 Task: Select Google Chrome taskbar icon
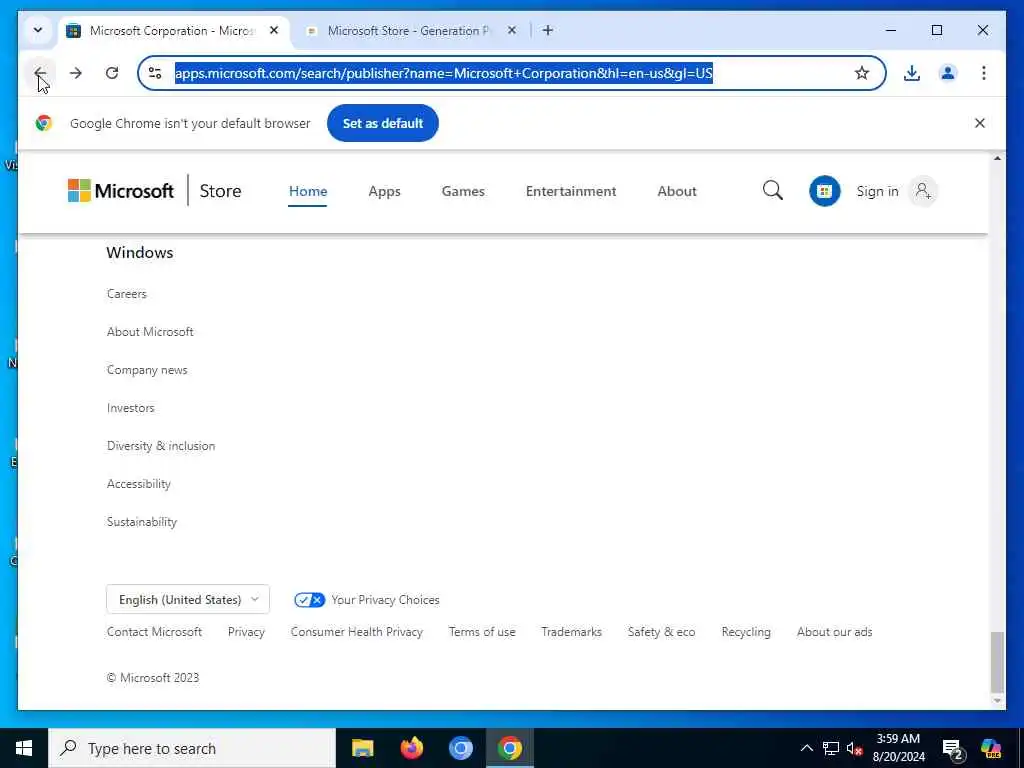pyautogui.click(x=509, y=748)
